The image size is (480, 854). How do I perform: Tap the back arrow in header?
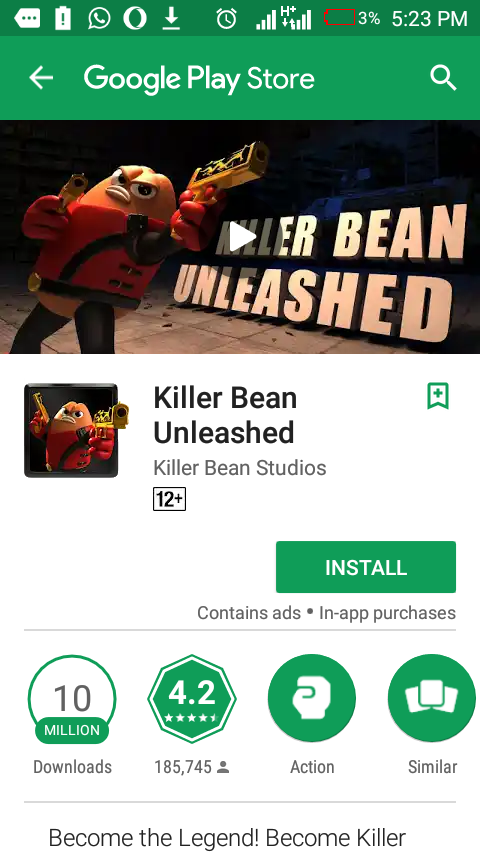[41, 78]
